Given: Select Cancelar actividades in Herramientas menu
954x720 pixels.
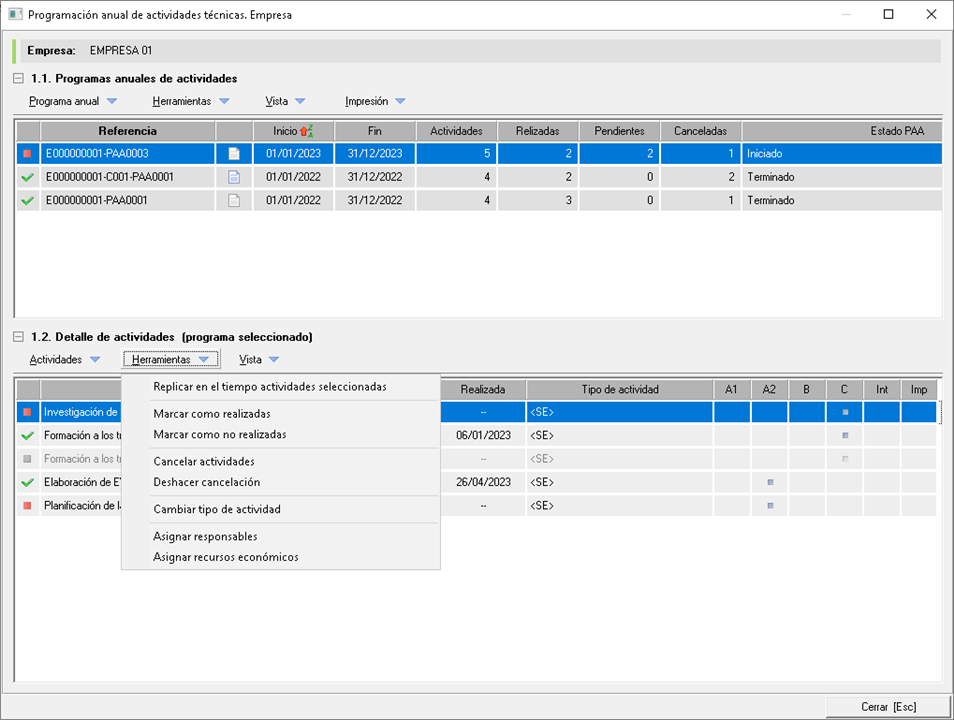Looking at the screenshot, I should tap(204, 462).
